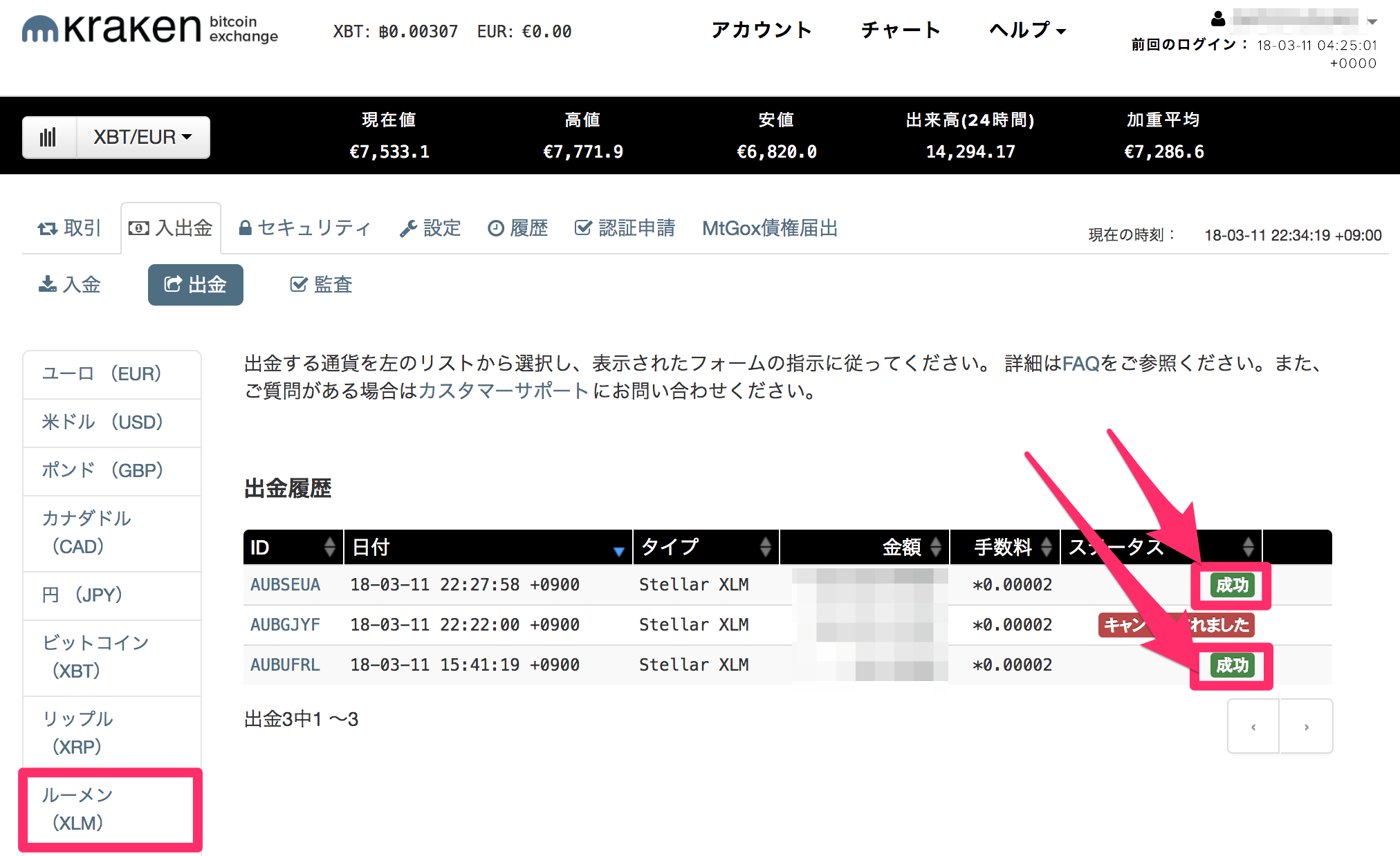Click the キャンセルされました status badge
This screenshot has height=856, width=1400.
click(1177, 625)
